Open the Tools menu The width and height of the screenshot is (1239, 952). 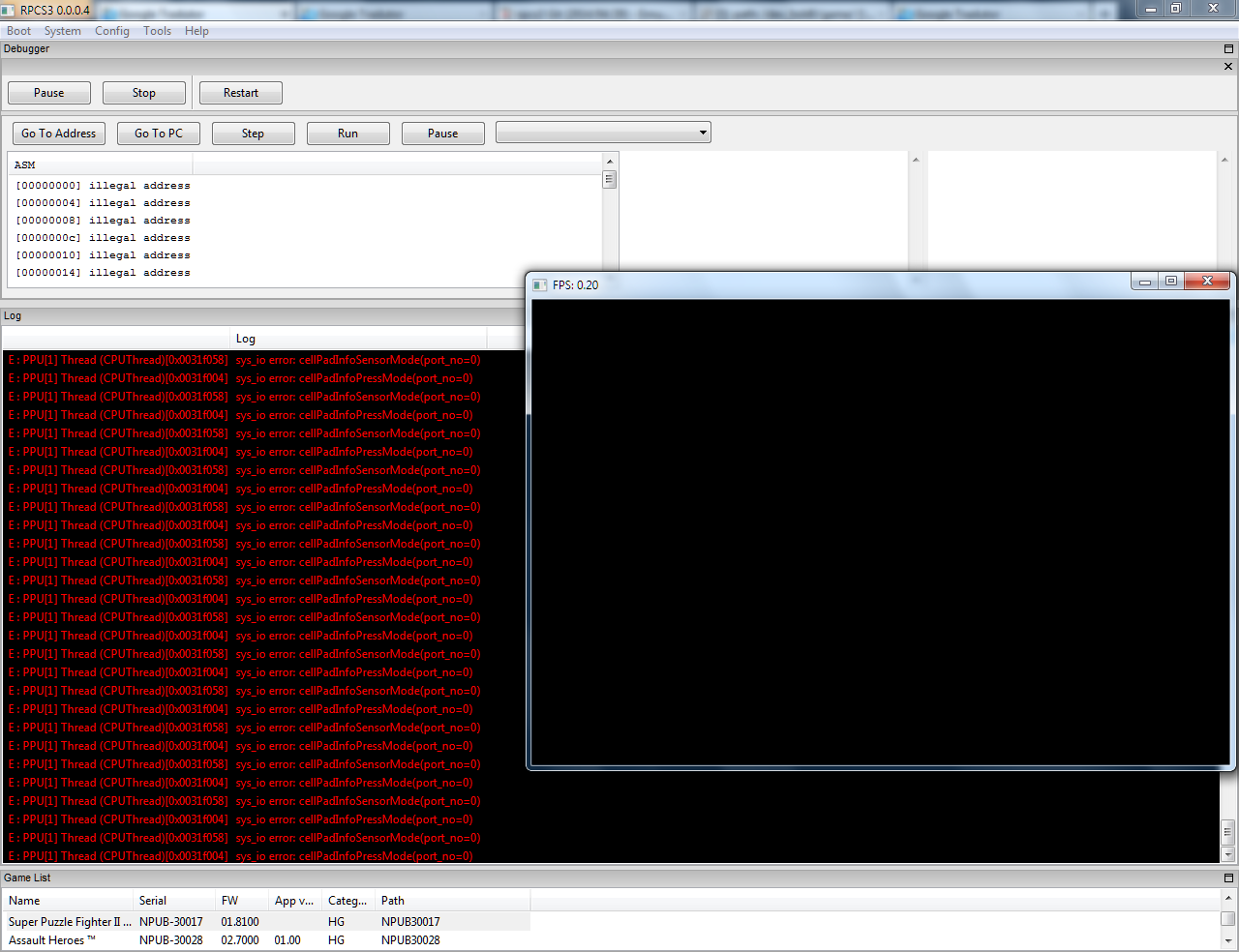coord(157,31)
